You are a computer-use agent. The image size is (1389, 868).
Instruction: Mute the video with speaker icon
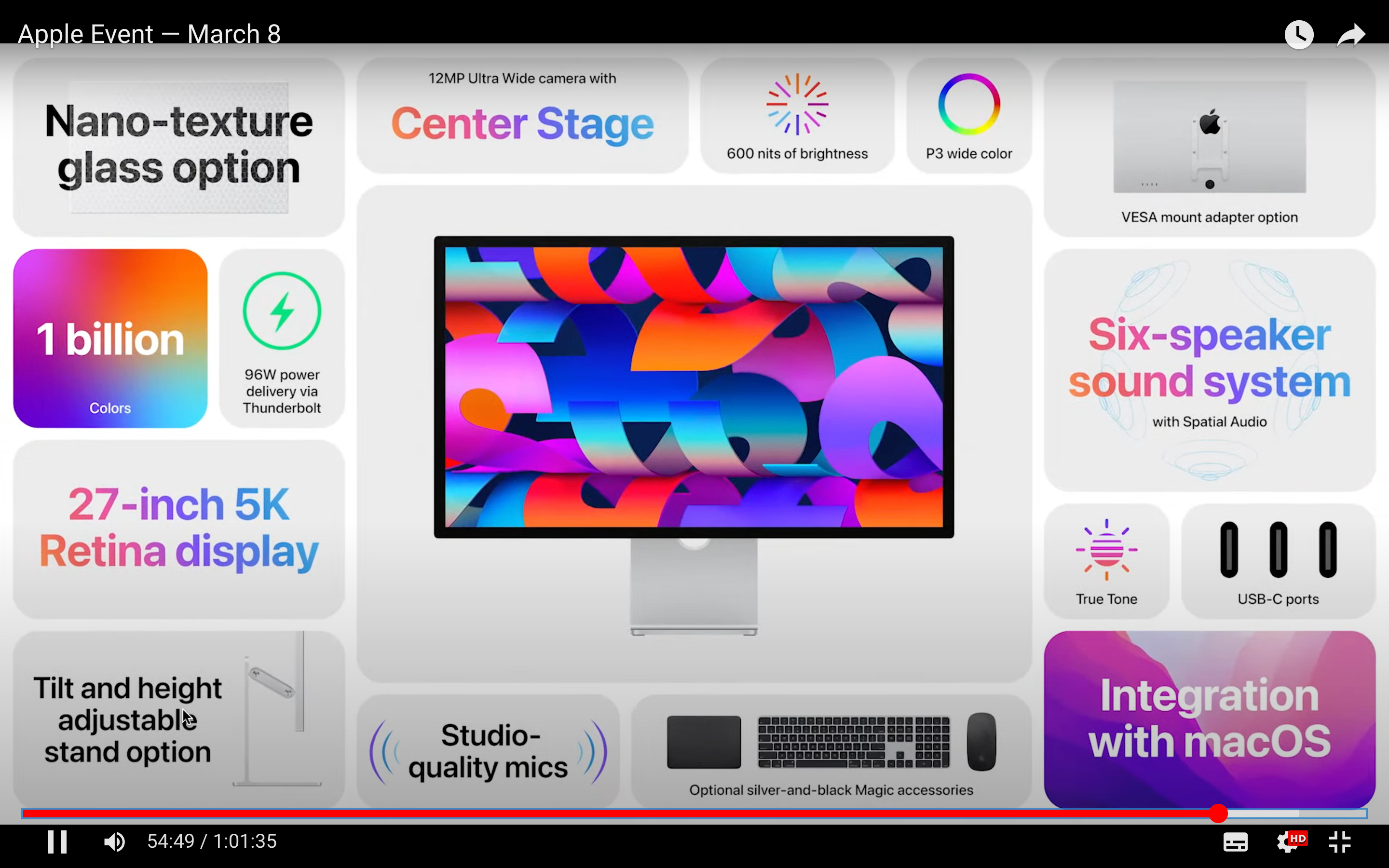[114, 841]
